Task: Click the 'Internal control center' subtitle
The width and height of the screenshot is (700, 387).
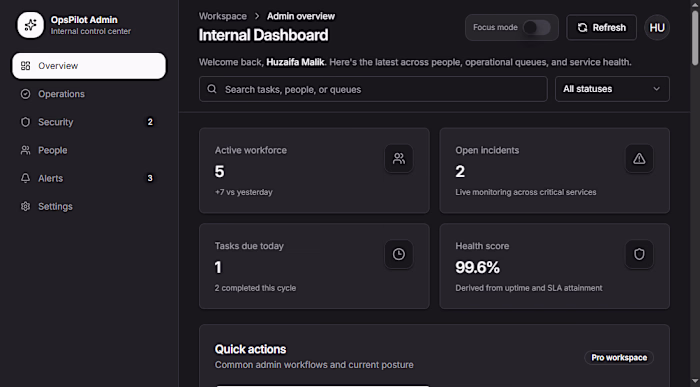Action: pos(91,31)
